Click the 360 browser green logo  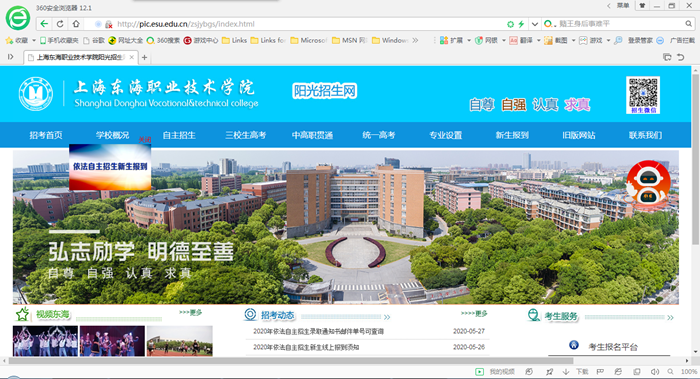tap(18, 18)
